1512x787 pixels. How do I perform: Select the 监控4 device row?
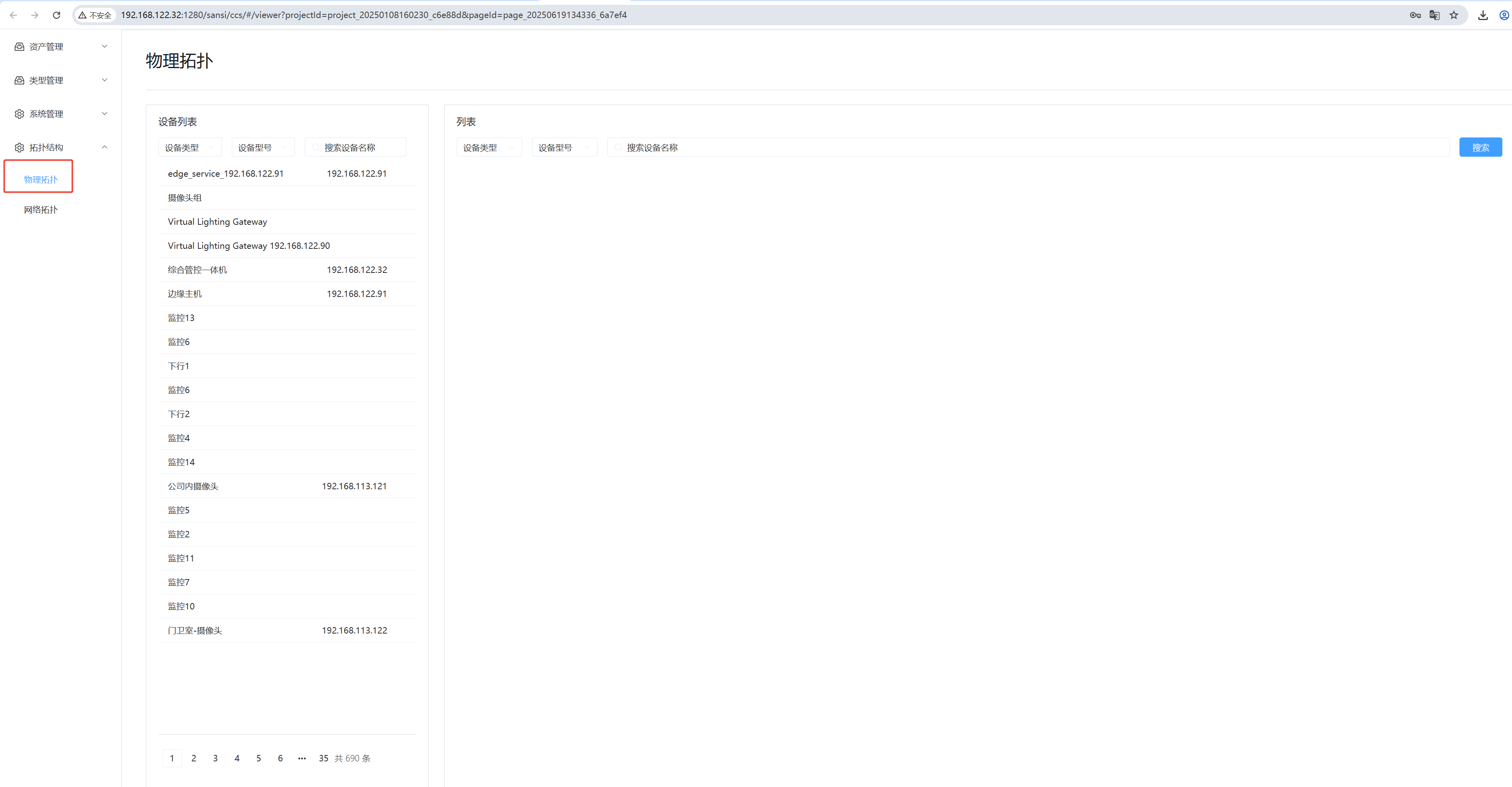coord(287,438)
